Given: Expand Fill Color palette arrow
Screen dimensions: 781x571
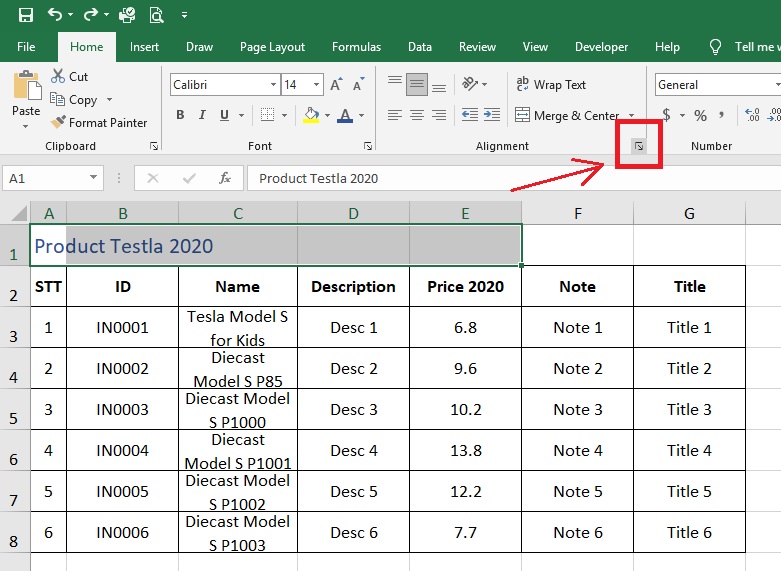Looking at the screenshot, I should (327, 116).
